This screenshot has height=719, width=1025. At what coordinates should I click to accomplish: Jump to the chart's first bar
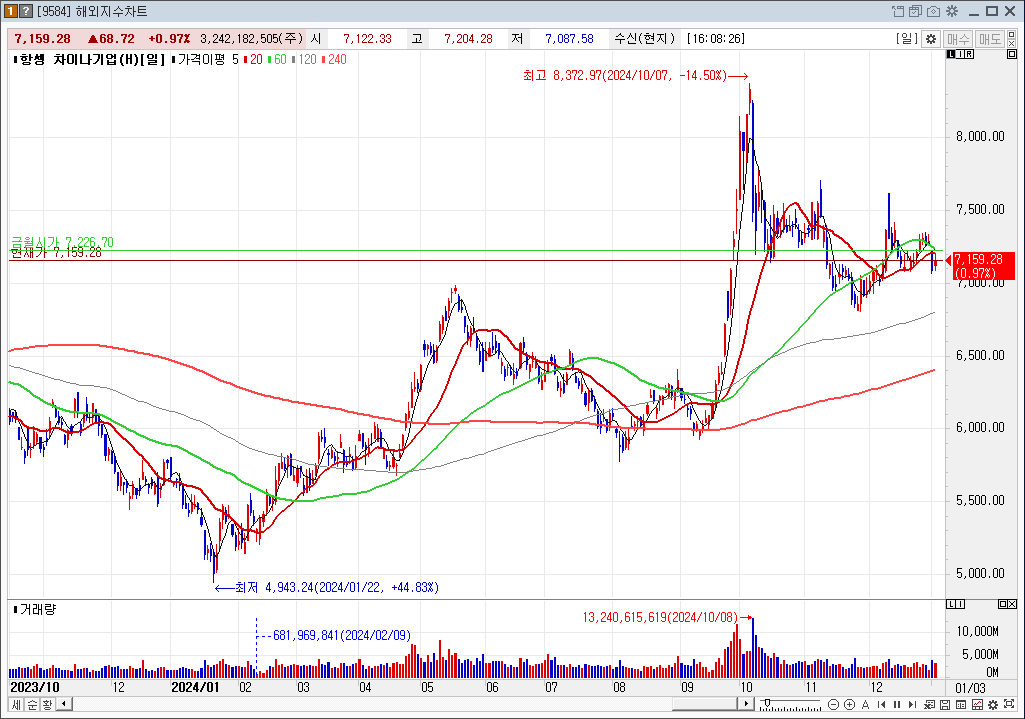click(x=881, y=705)
